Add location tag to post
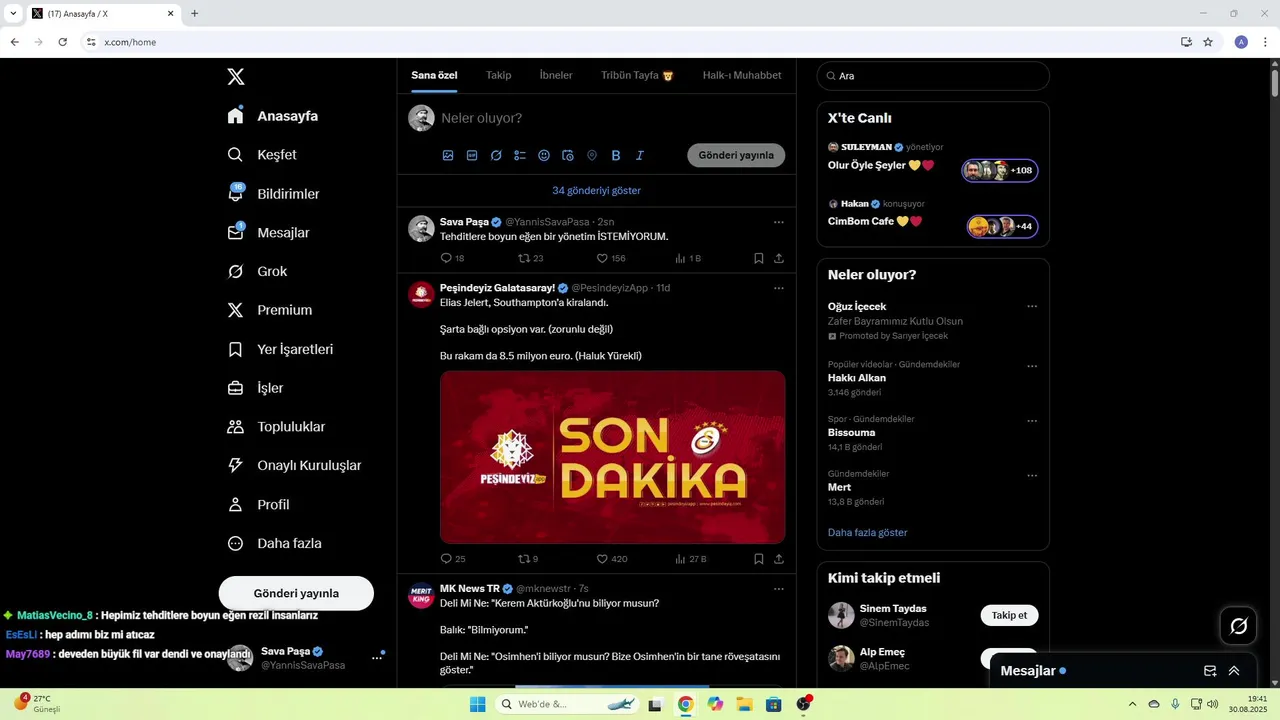Viewport: 1280px width, 720px height. coord(592,156)
